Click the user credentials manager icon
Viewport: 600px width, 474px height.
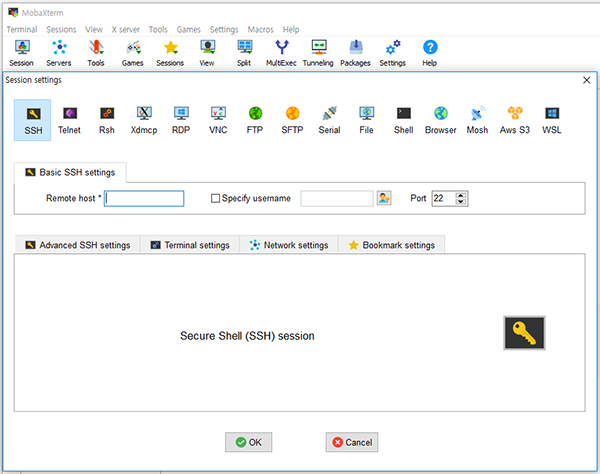coord(384,198)
